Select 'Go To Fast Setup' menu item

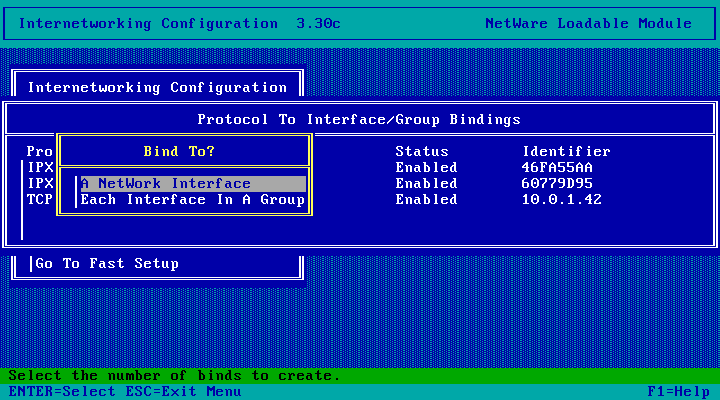107,264
